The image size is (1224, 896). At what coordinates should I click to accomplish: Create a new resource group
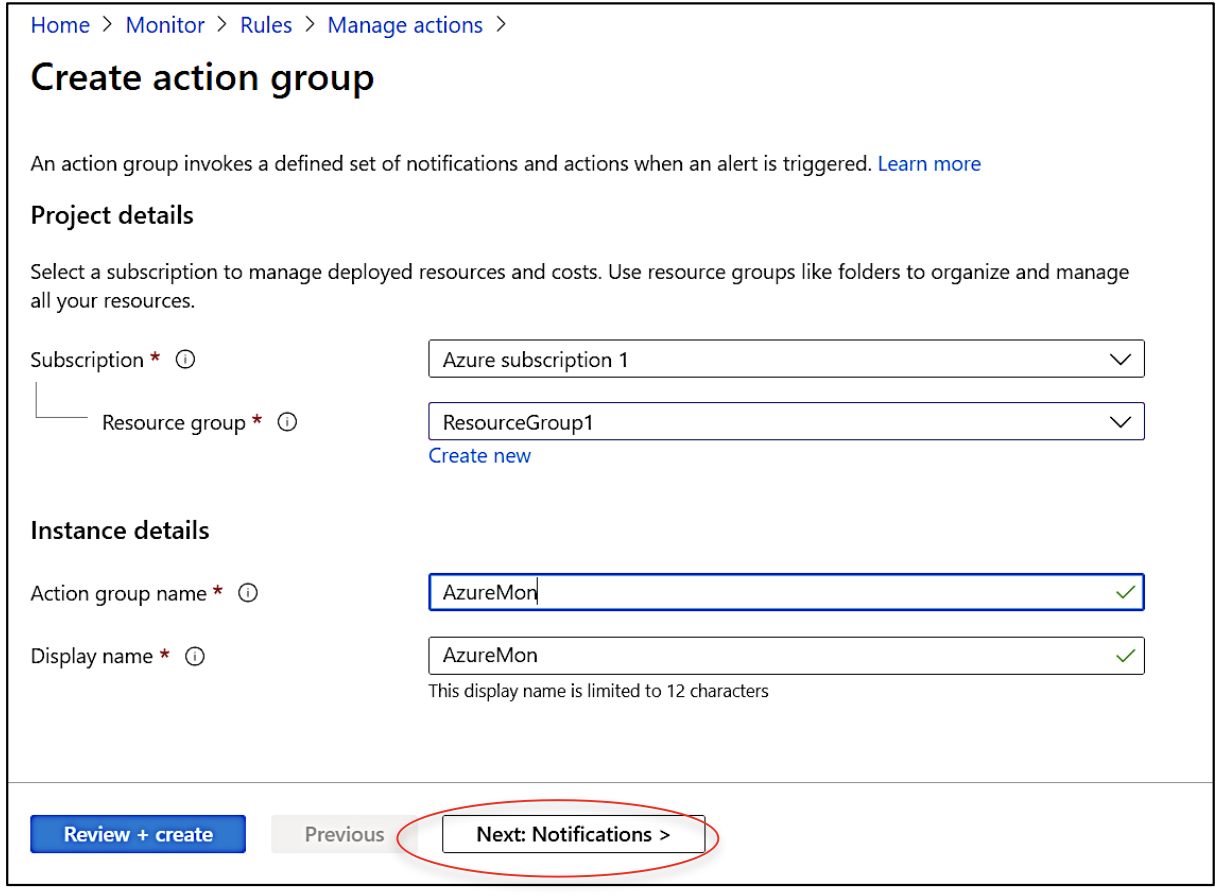479,455
